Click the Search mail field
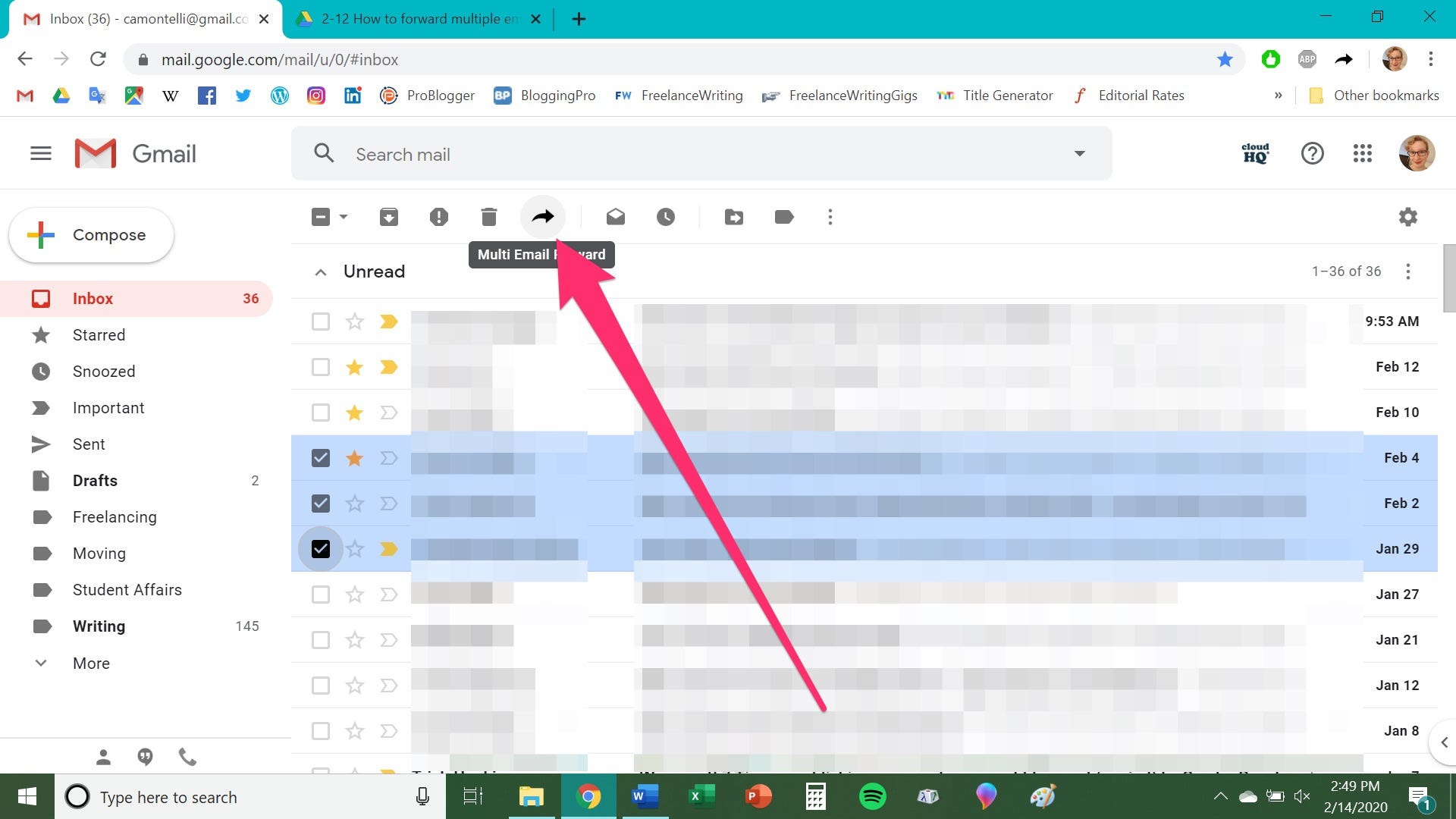 point(701,154)
